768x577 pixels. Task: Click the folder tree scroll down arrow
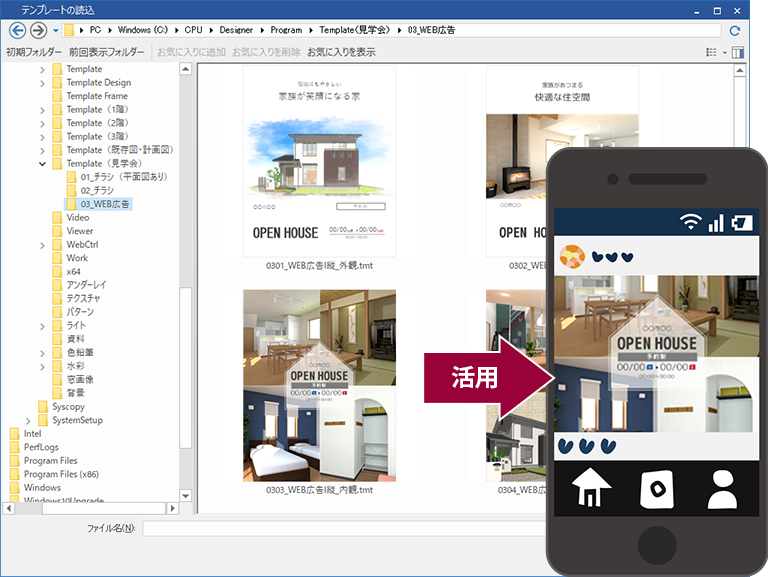pos(186,496)
